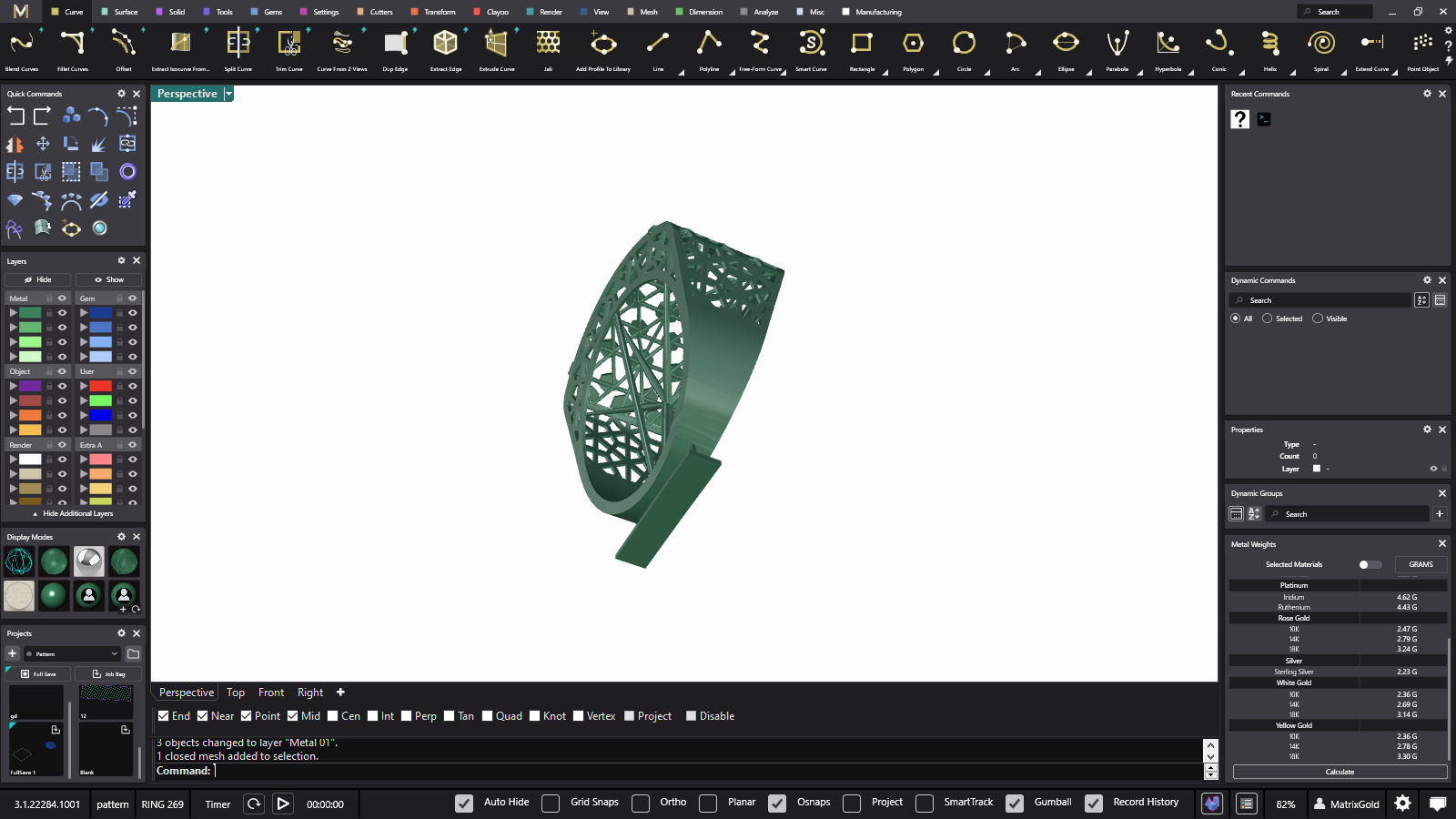The height and width of the screenshot is (819, 1456).
Task: Expand the purple Object layer row
Action: coord(14,386)
